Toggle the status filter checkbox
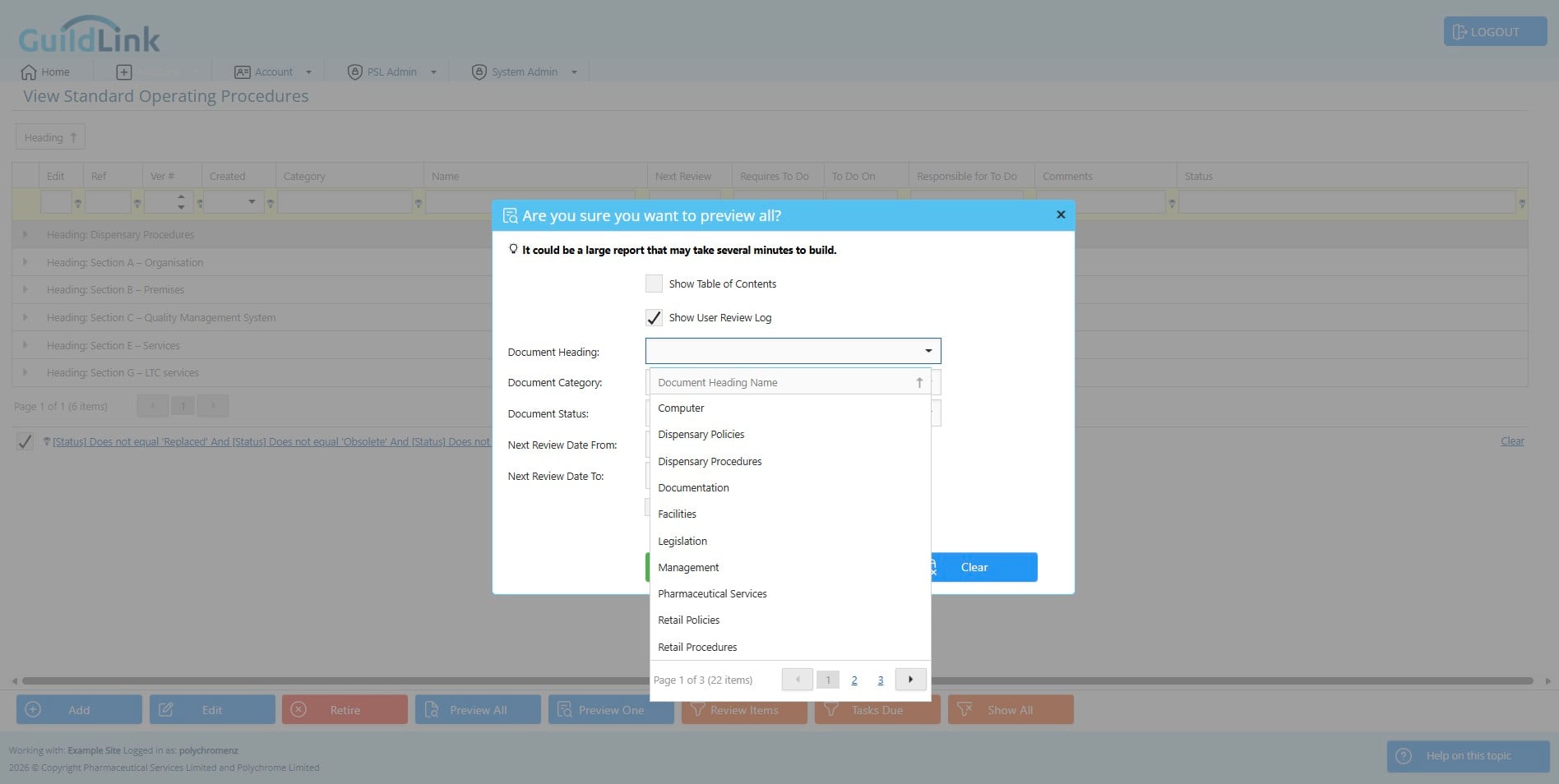The width and height of the screenshot is (1559, 784). coord(25,442)
